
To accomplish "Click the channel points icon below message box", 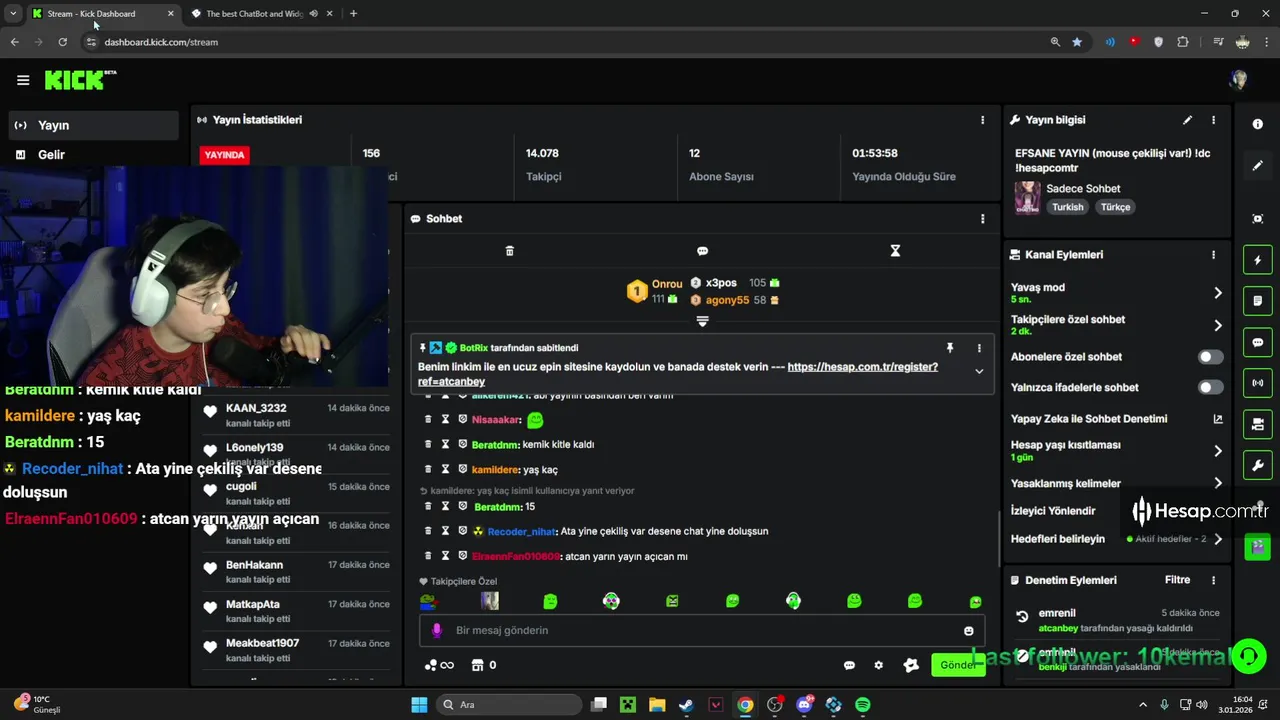I will click(438, 665).
